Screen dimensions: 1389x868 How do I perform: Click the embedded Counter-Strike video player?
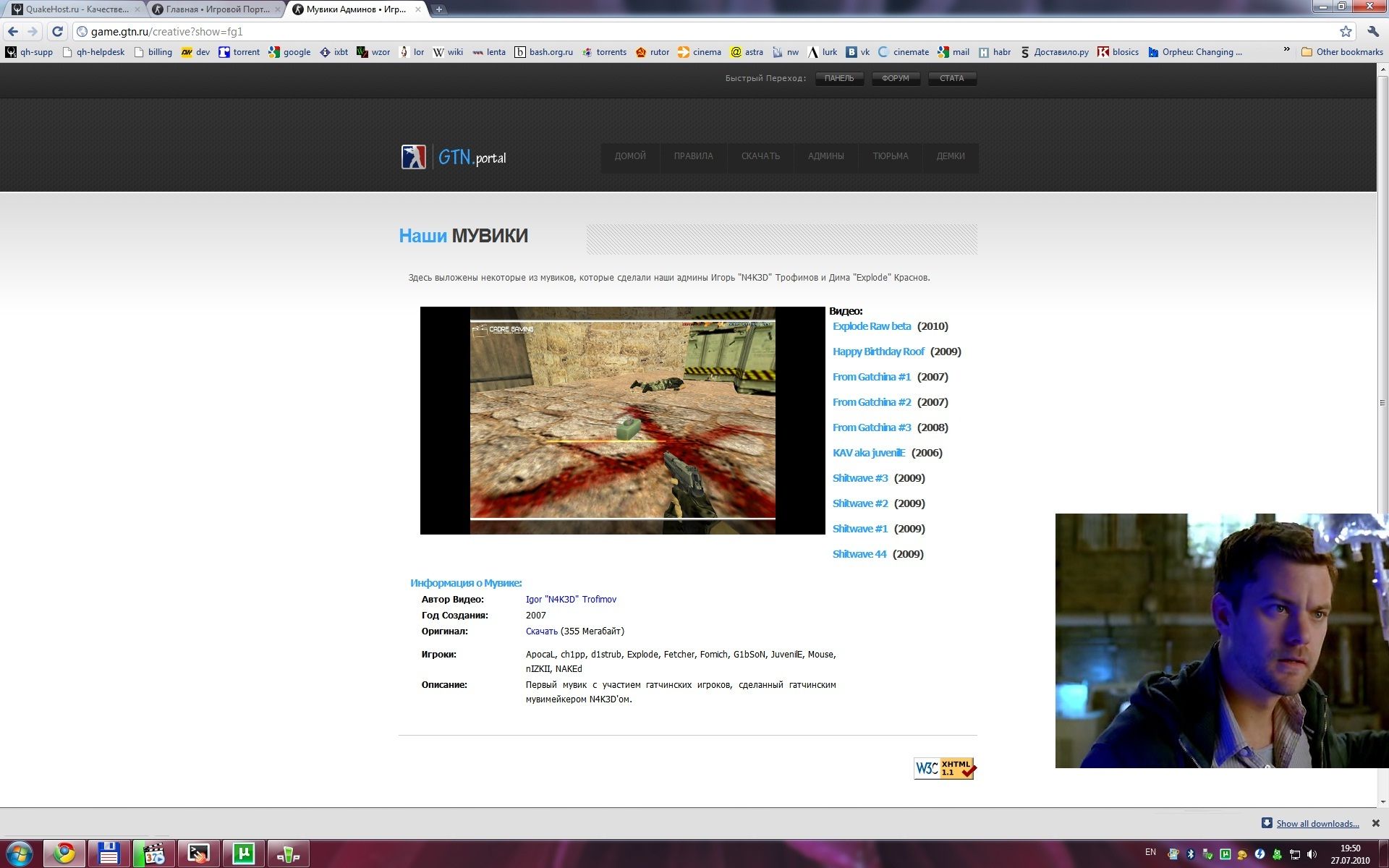pyautogui.click(x=622, y=421)
